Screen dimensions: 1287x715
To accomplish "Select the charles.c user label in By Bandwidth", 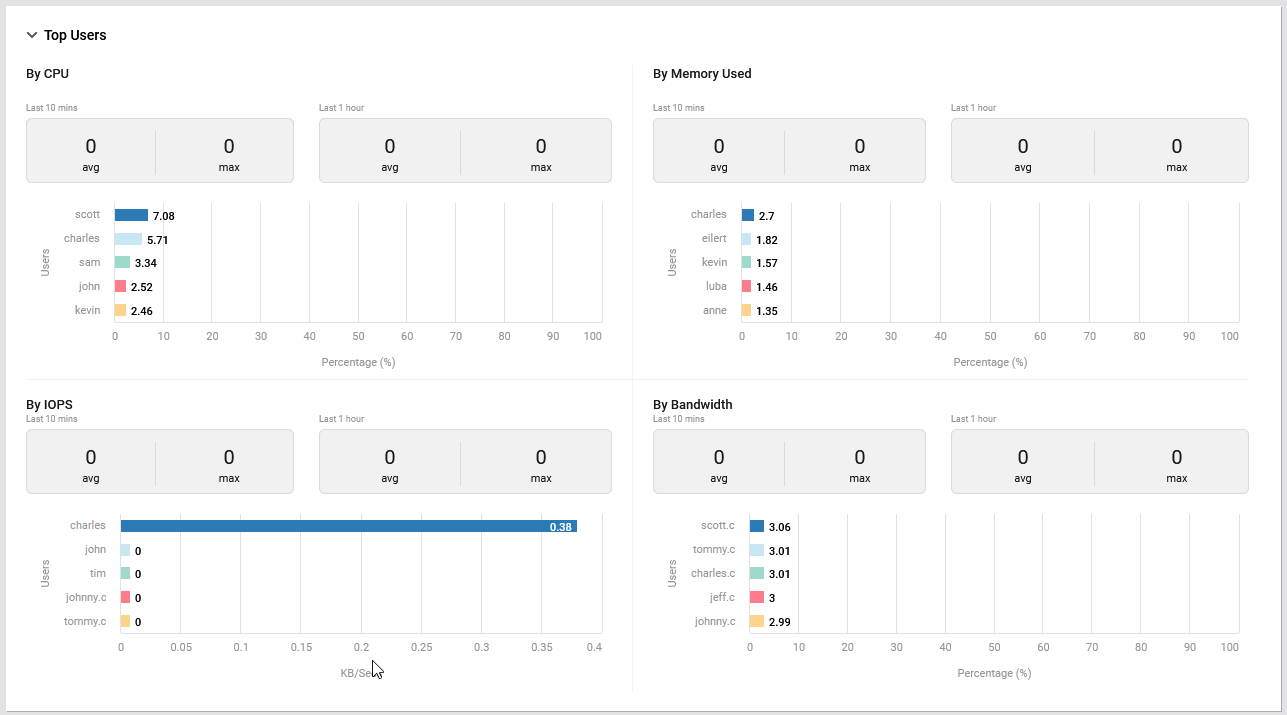I will [713, 573].
